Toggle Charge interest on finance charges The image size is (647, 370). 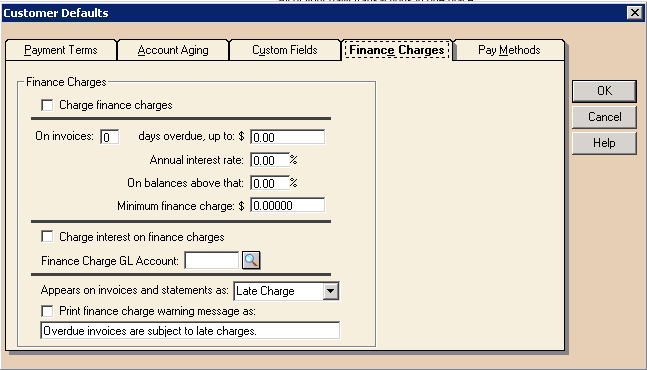point(47,237)
